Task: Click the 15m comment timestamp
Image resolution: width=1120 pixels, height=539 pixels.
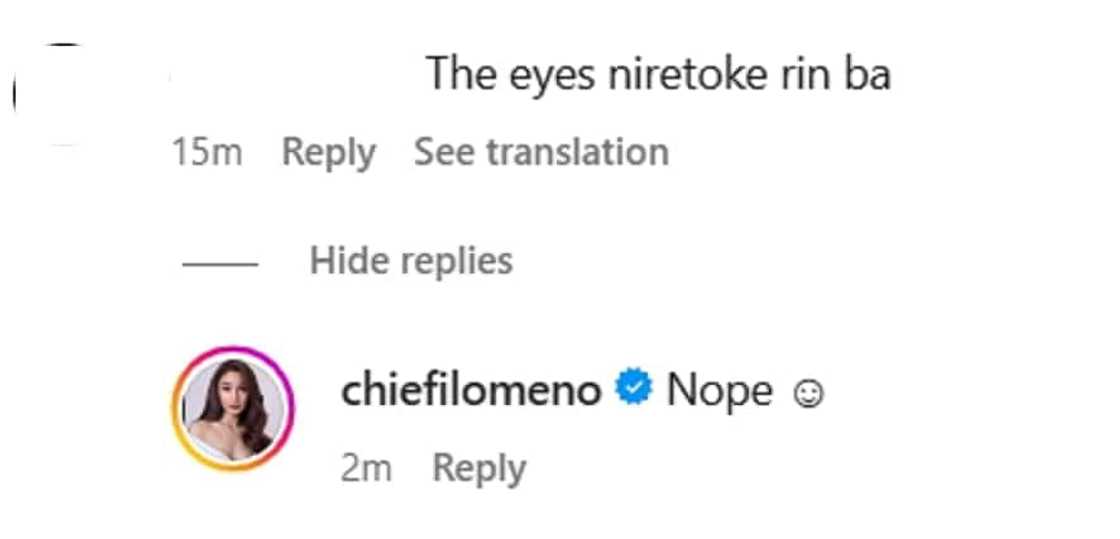Action: coord(207,153)
